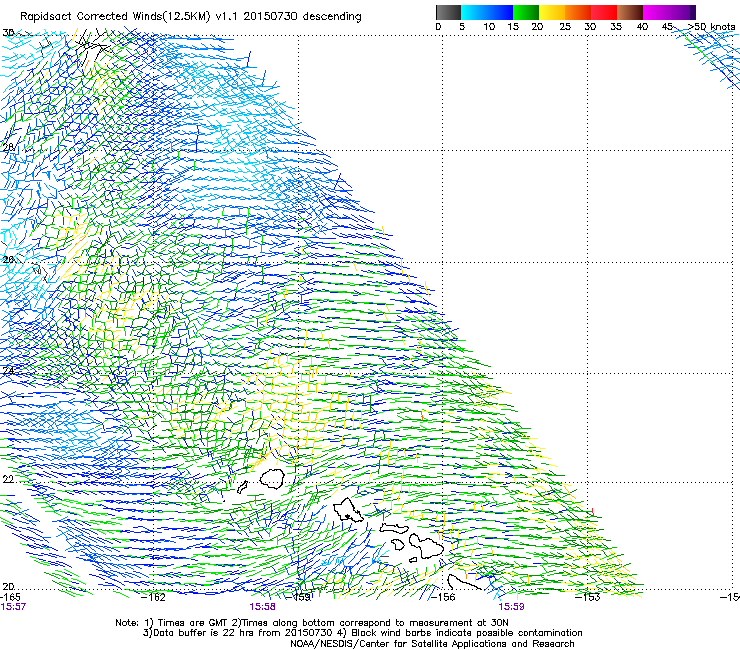
Task: Click the legend label 25
Action: (x=565, y=27)
